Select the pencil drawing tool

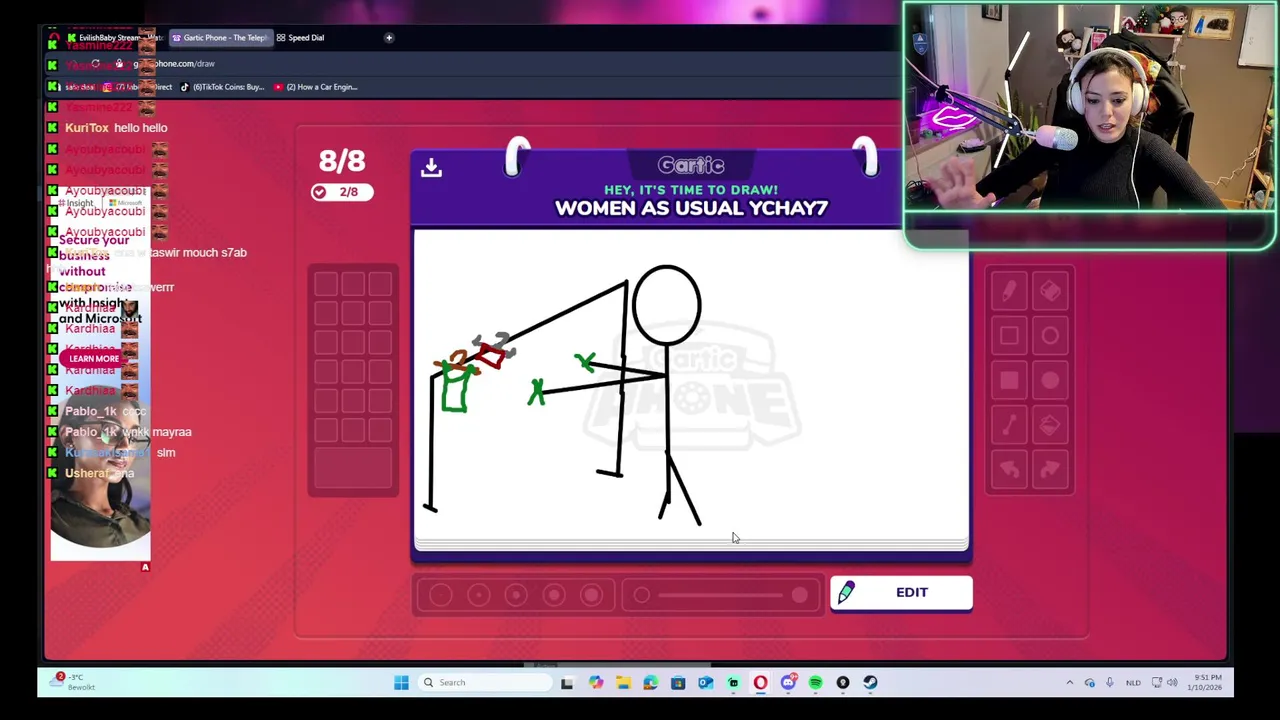(x=1009, y=291)
